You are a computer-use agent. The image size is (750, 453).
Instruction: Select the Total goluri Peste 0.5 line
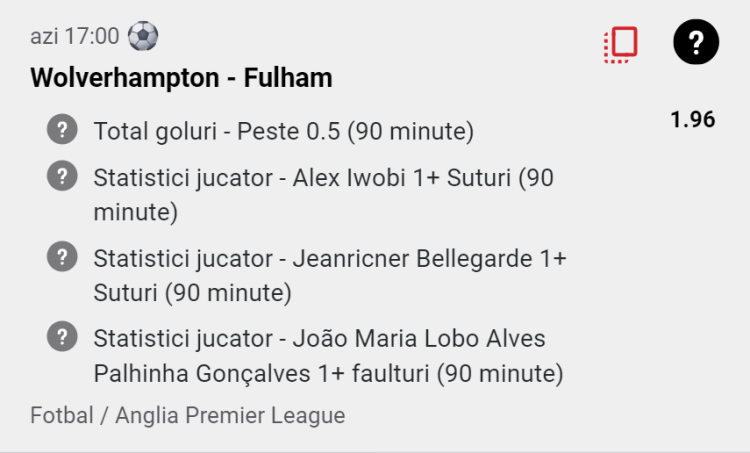point(284,131)
